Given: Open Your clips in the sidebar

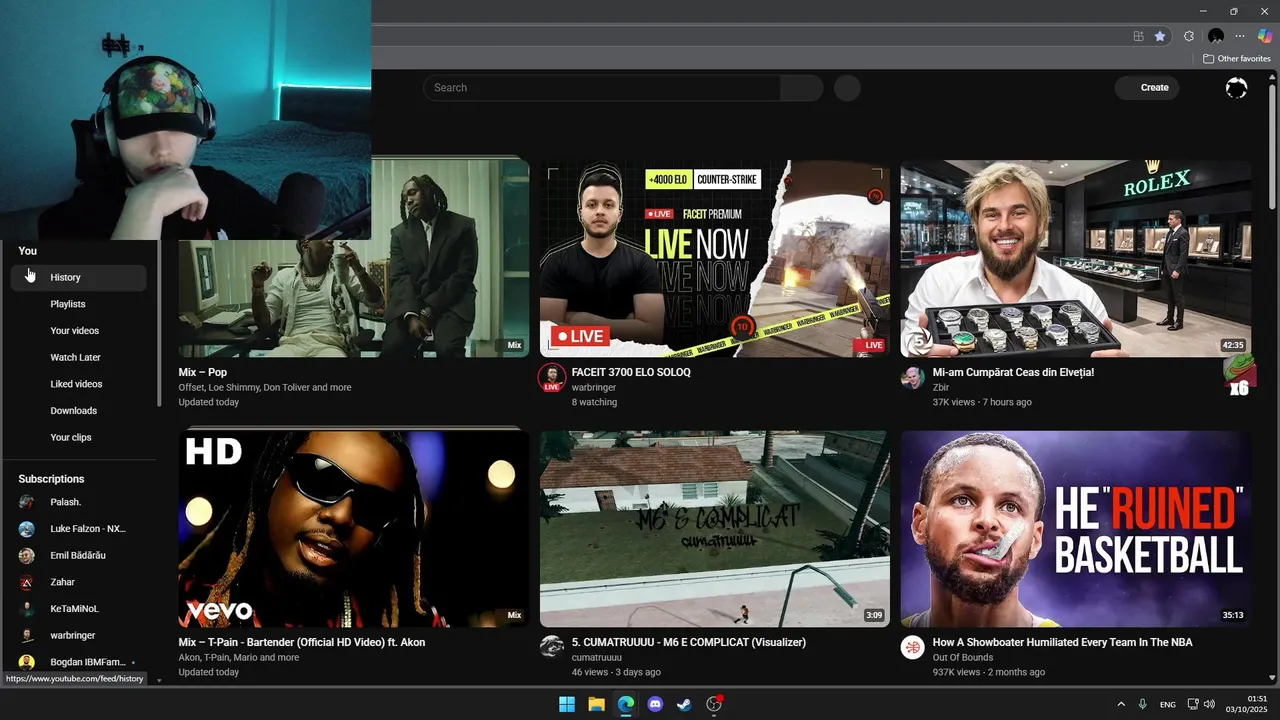Looking at the screenshot, I should 79,437.
